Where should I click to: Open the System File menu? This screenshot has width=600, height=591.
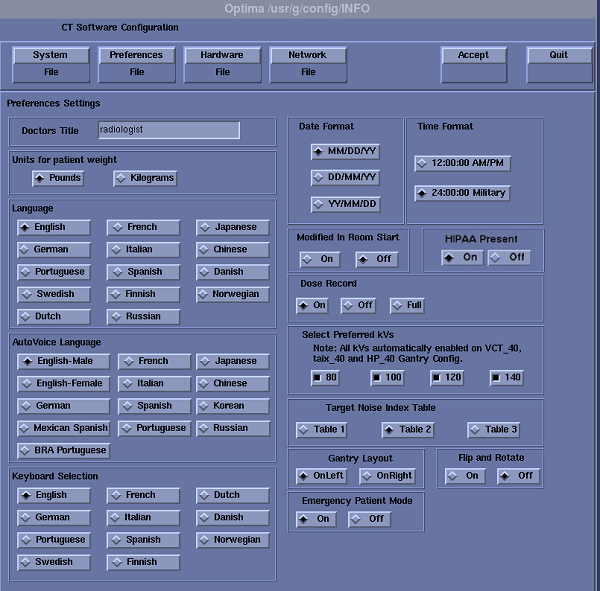tap(50, 63)
